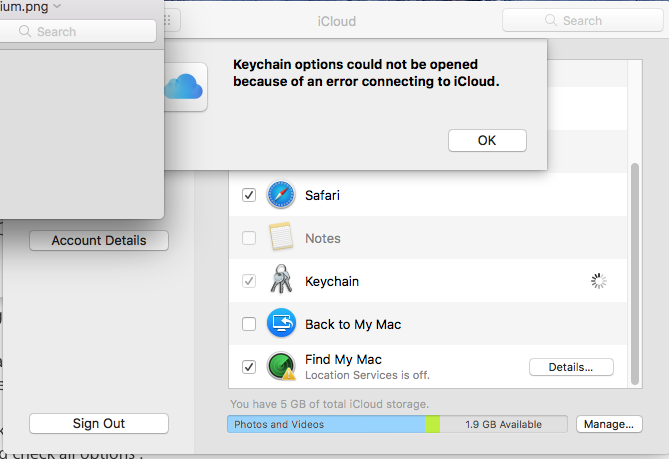Click the iCloud preferences search field
Image resolution: width=669 pixels, height=459 pixels.
(x=582, y=20)
